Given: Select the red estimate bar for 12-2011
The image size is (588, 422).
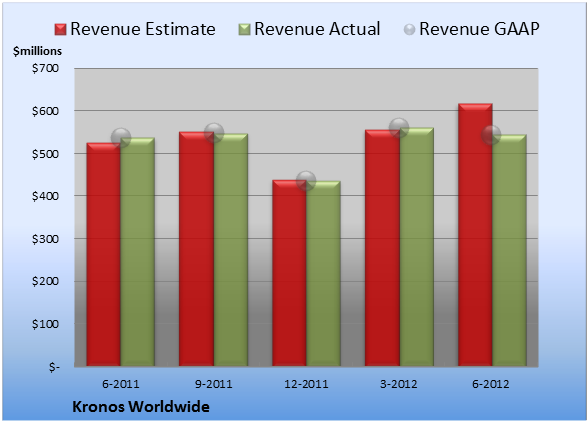Looking at the screenshot, I should (290, 273).
